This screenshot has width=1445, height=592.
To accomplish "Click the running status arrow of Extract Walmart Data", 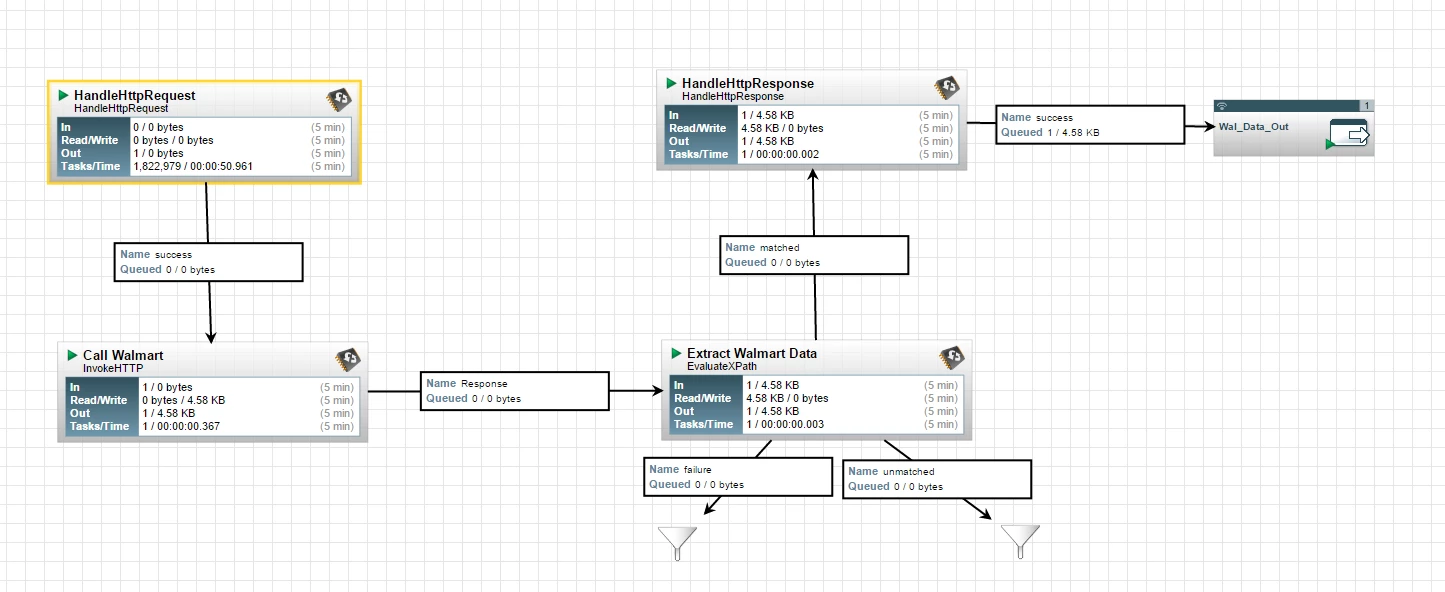I will pyautogui.click(x=677, y=353).
